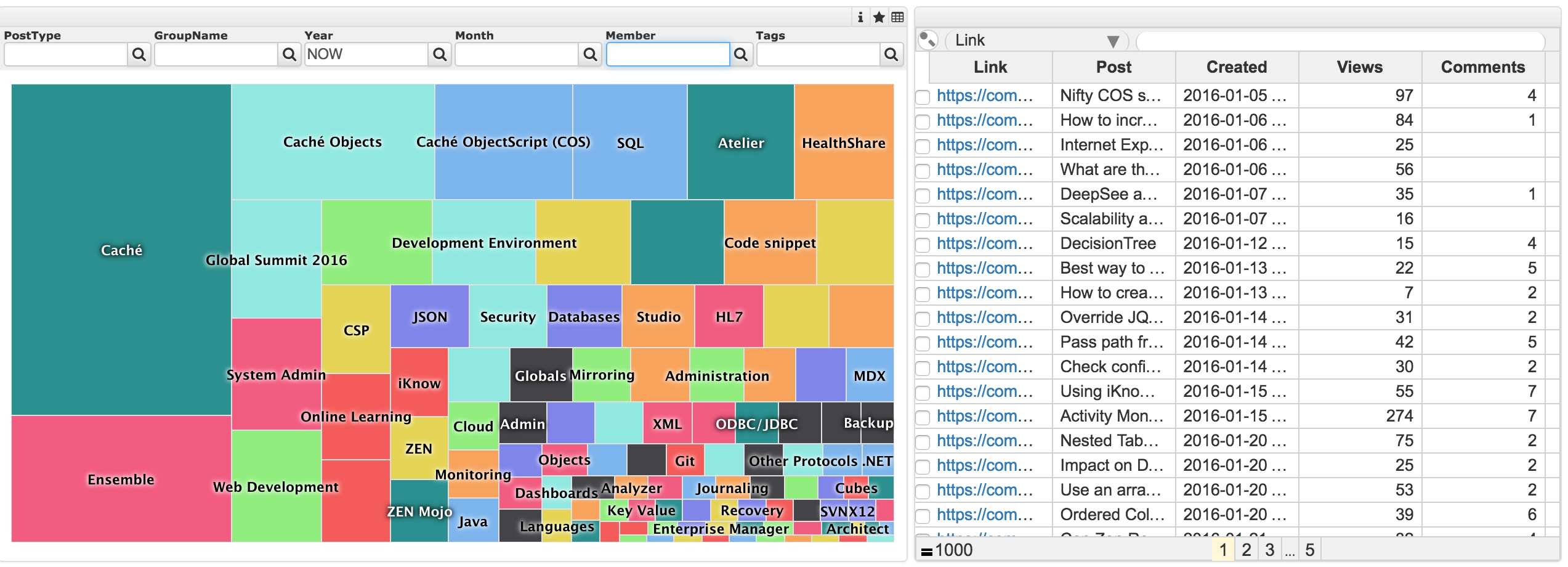Click the table search text field

1341,41
